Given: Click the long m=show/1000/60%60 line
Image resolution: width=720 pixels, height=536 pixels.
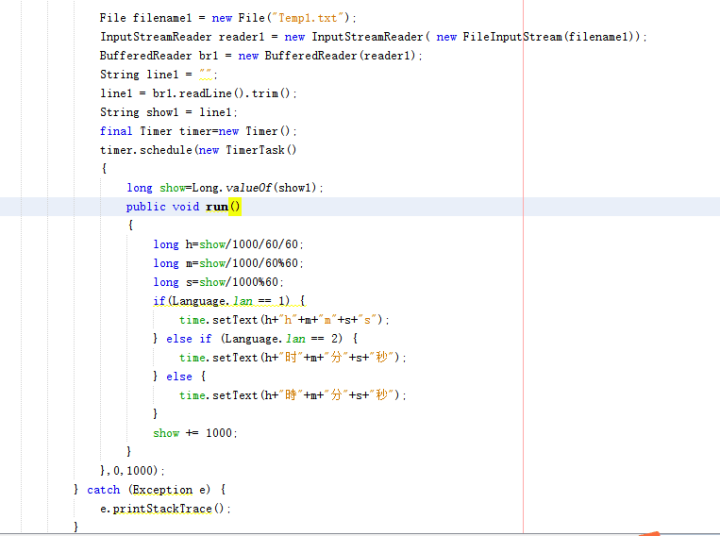Looking at the screenshot, I should point(228,263).
